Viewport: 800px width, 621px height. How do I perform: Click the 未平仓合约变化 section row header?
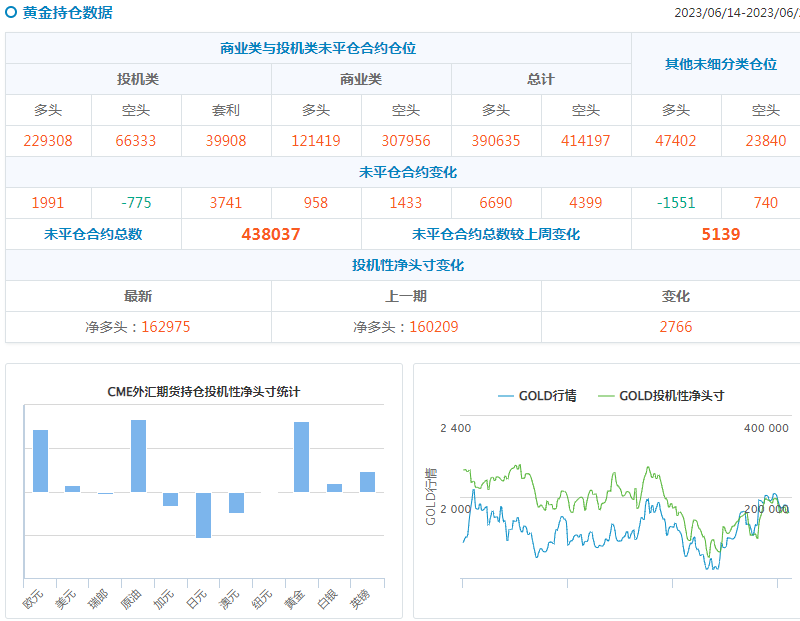click(408, 172)
